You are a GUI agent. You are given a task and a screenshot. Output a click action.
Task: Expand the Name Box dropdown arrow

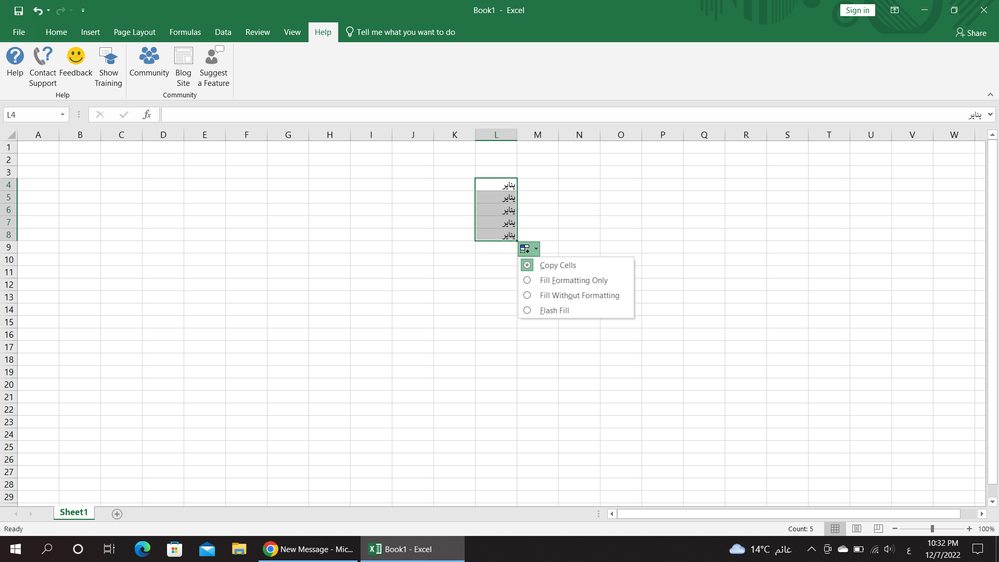(x=62, y=115)
